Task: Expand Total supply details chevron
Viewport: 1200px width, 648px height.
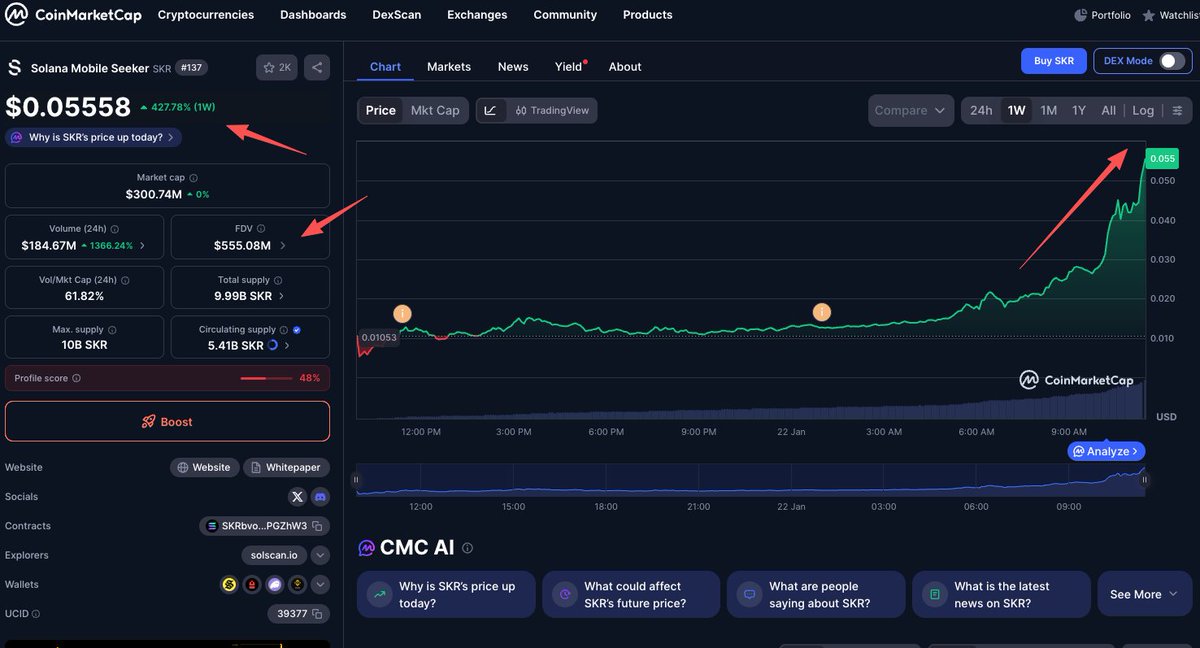Action: 281,296
